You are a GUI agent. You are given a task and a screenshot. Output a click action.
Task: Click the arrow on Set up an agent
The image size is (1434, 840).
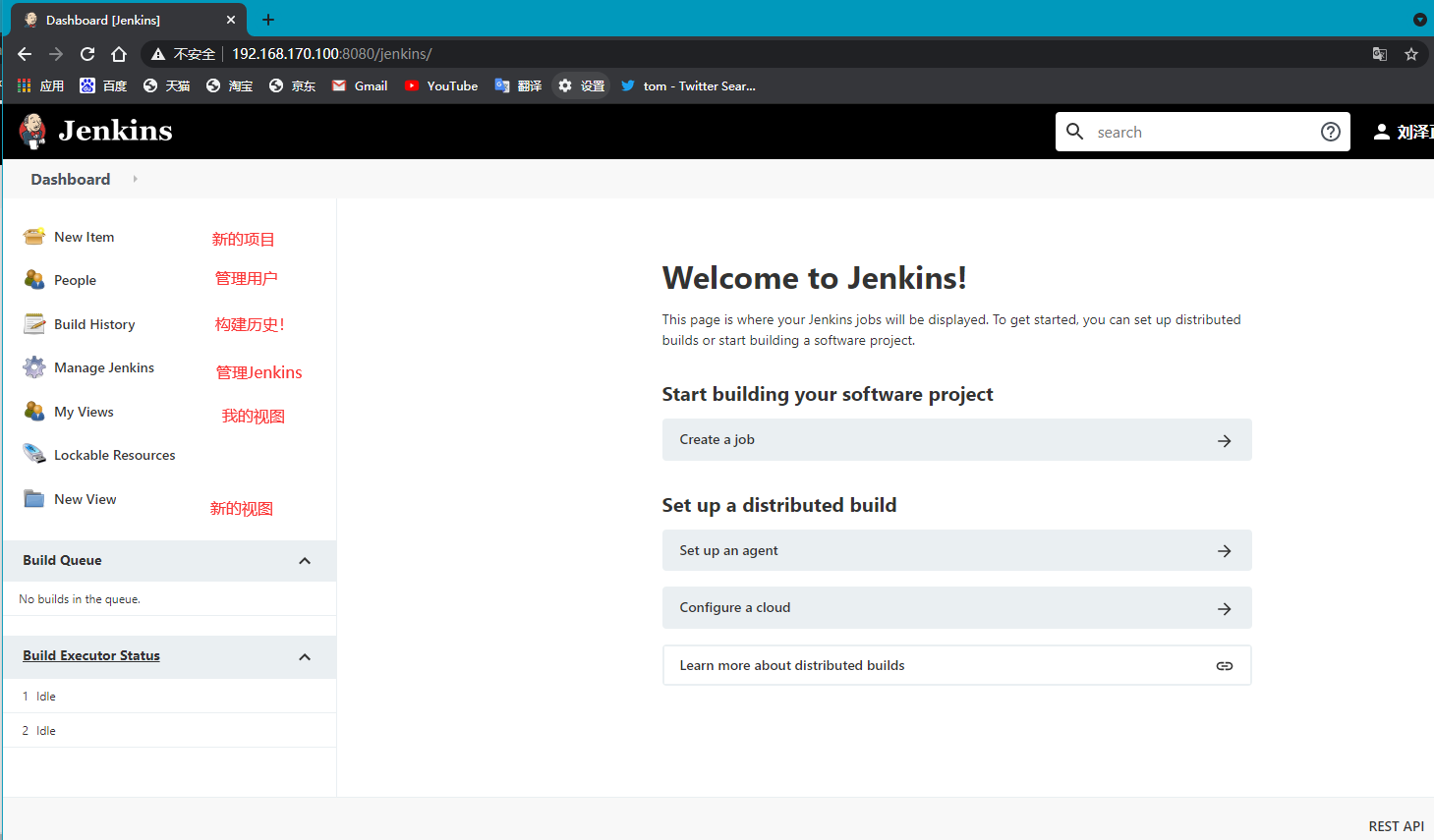(1224, 550)
